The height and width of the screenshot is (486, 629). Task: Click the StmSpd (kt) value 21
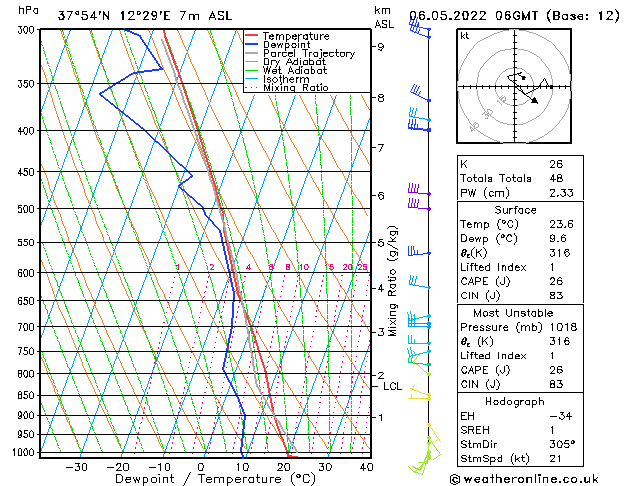tap(555, 459)
